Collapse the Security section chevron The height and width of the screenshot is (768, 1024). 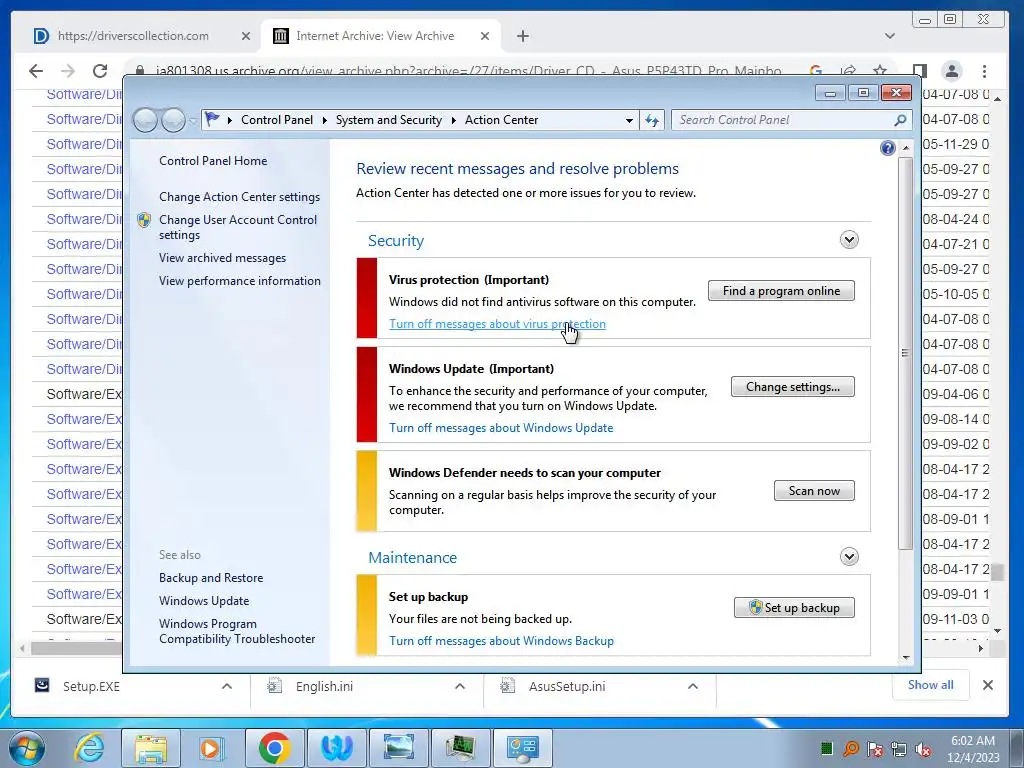849,240
